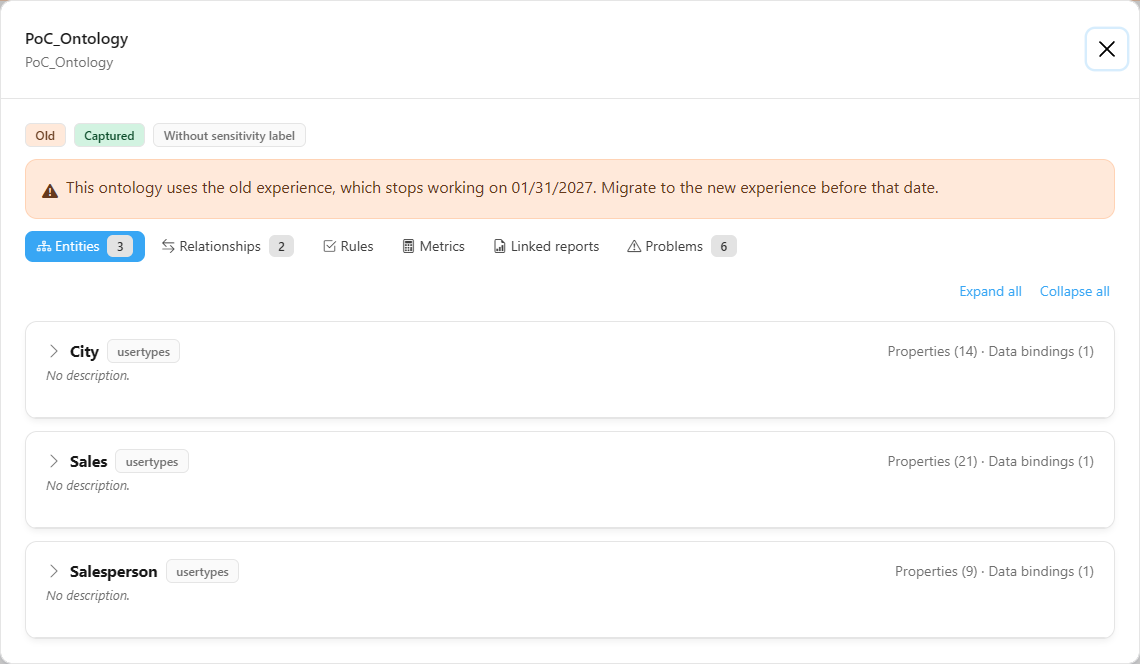Click the usertypes tag beside City

(143, 351)
